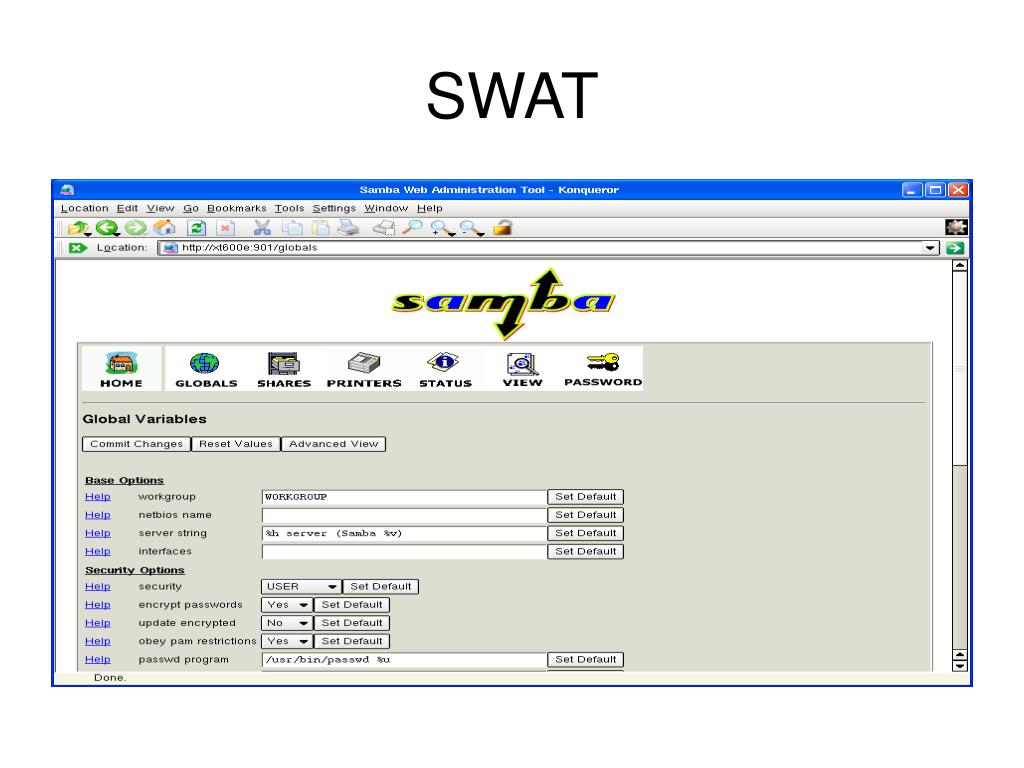The image size is (1024, 768).
Task: Click the workgroup text field
Action: pyautogui.click(x=404, y=497)
